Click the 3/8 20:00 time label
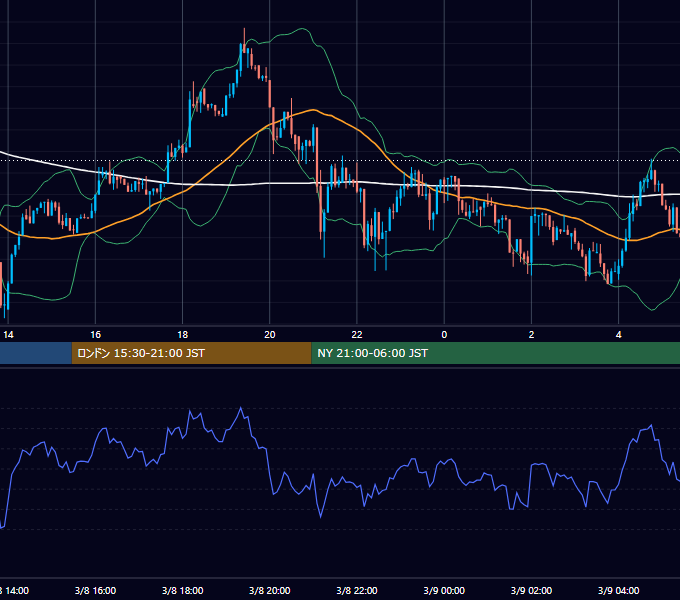This screenshot has height=600, width=680. point(270,590)
